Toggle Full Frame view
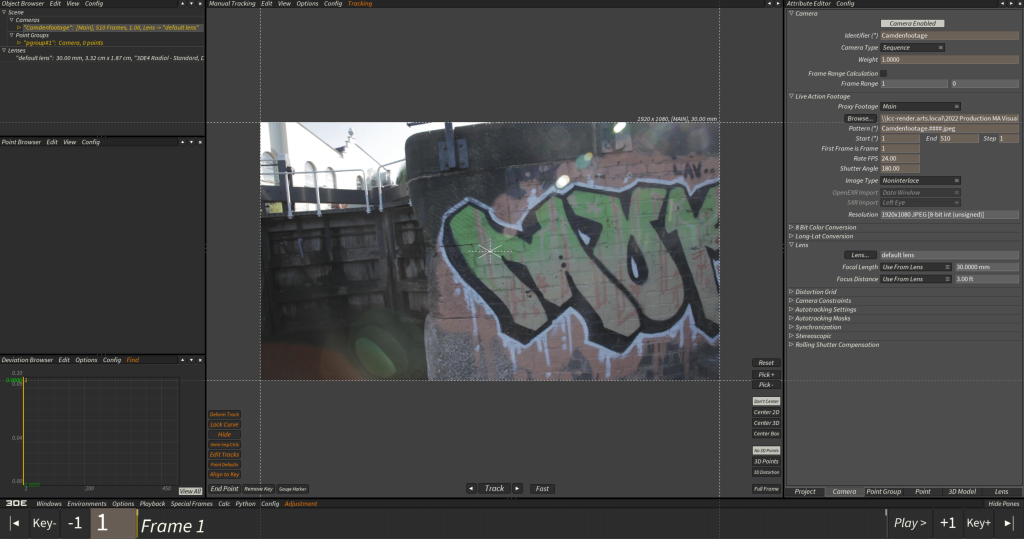The width and height of the screenshot is (1024, 539). [766, 489]
